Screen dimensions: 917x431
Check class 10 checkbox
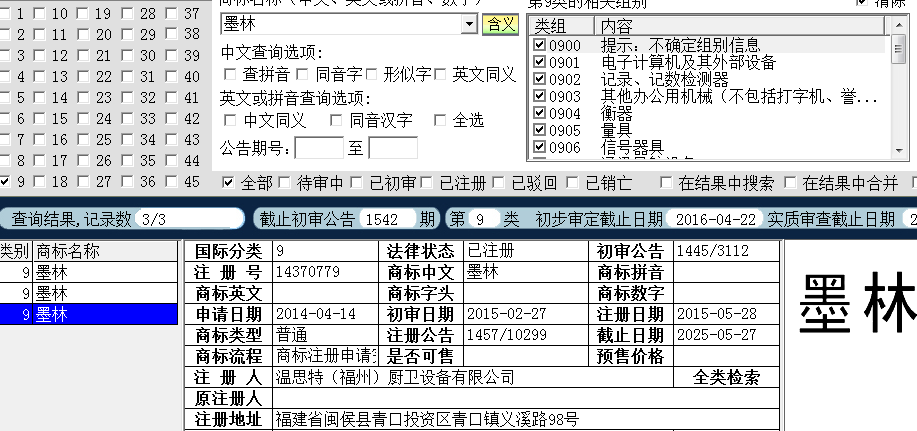39,13
